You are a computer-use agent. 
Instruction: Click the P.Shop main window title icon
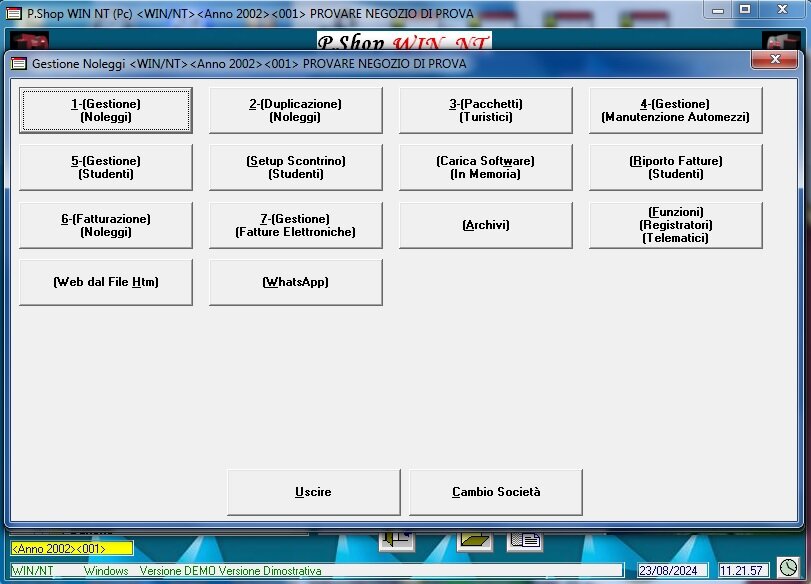[x=14, y=14]
